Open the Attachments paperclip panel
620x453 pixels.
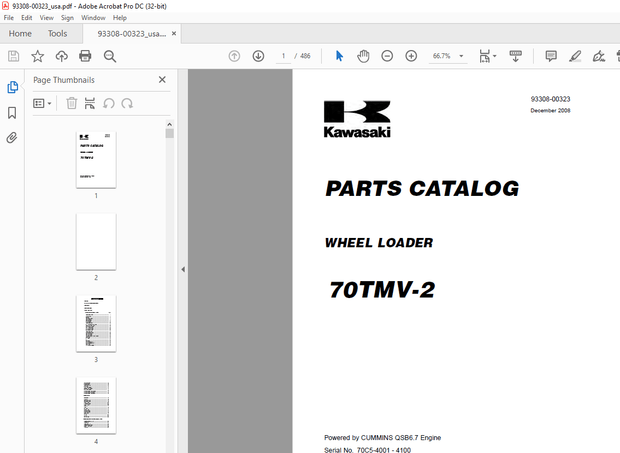pos(12,138)
